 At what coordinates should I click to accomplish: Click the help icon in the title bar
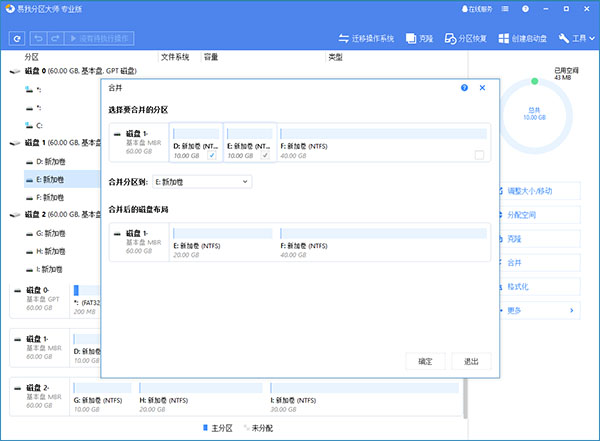pos(525,9)
